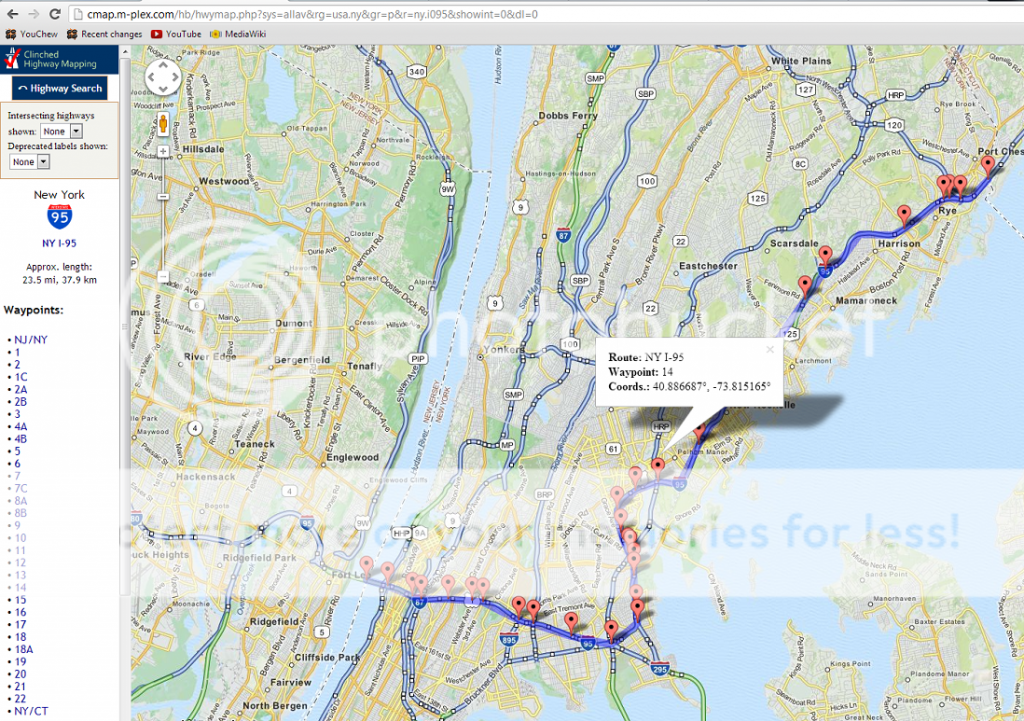Screen dimensions: 1024x721
Task: Zoom out with the map minus button
Action: (162, 197)
